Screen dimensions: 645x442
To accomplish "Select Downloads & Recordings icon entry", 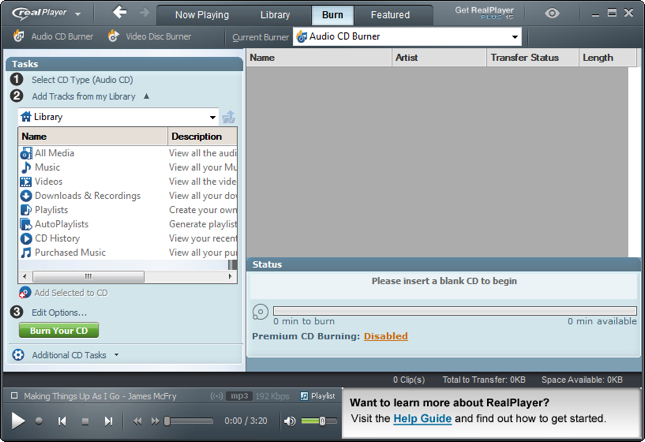I will coord(26,196).
